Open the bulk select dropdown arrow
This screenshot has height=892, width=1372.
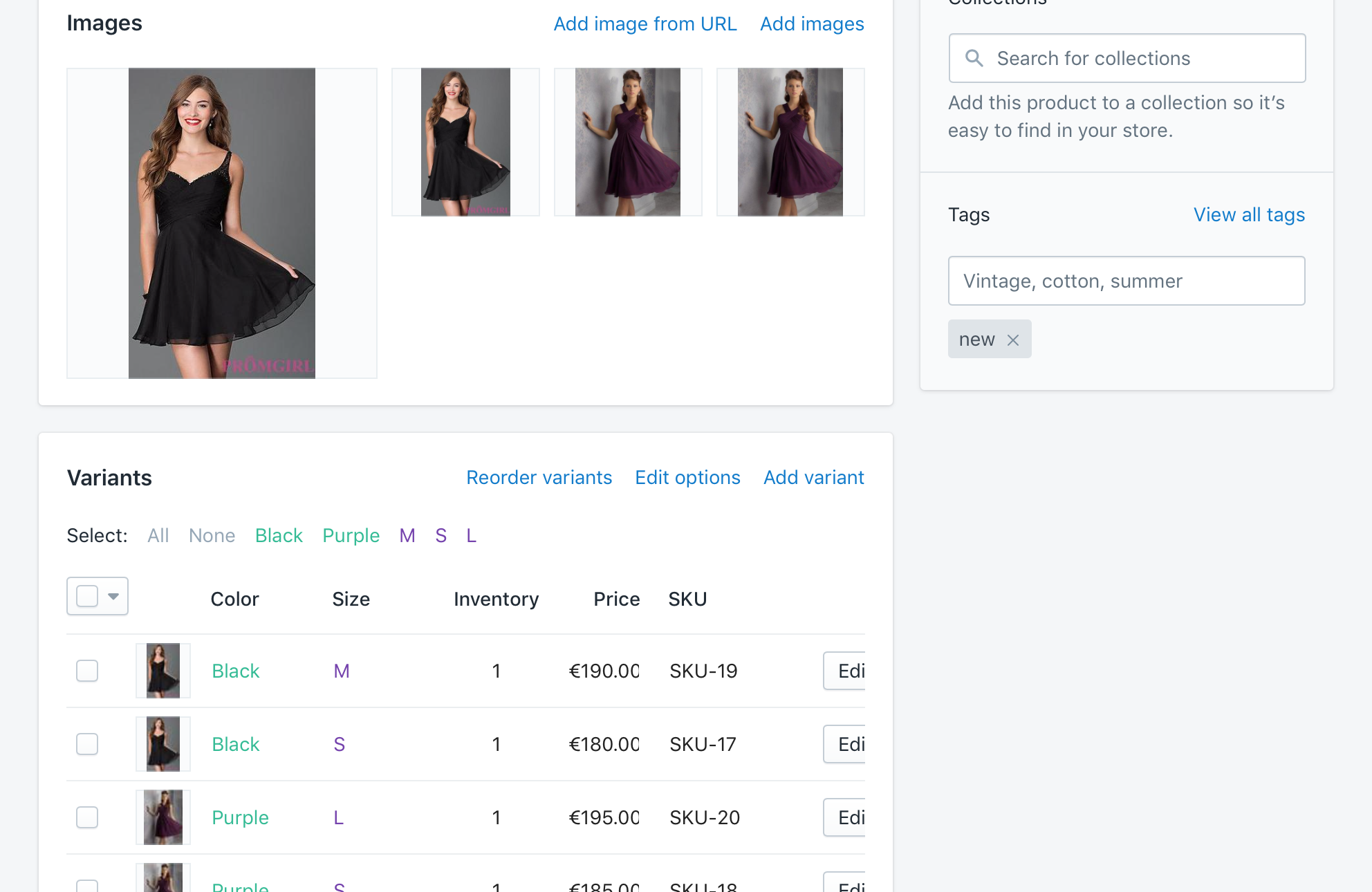click(x=113, y=596)
